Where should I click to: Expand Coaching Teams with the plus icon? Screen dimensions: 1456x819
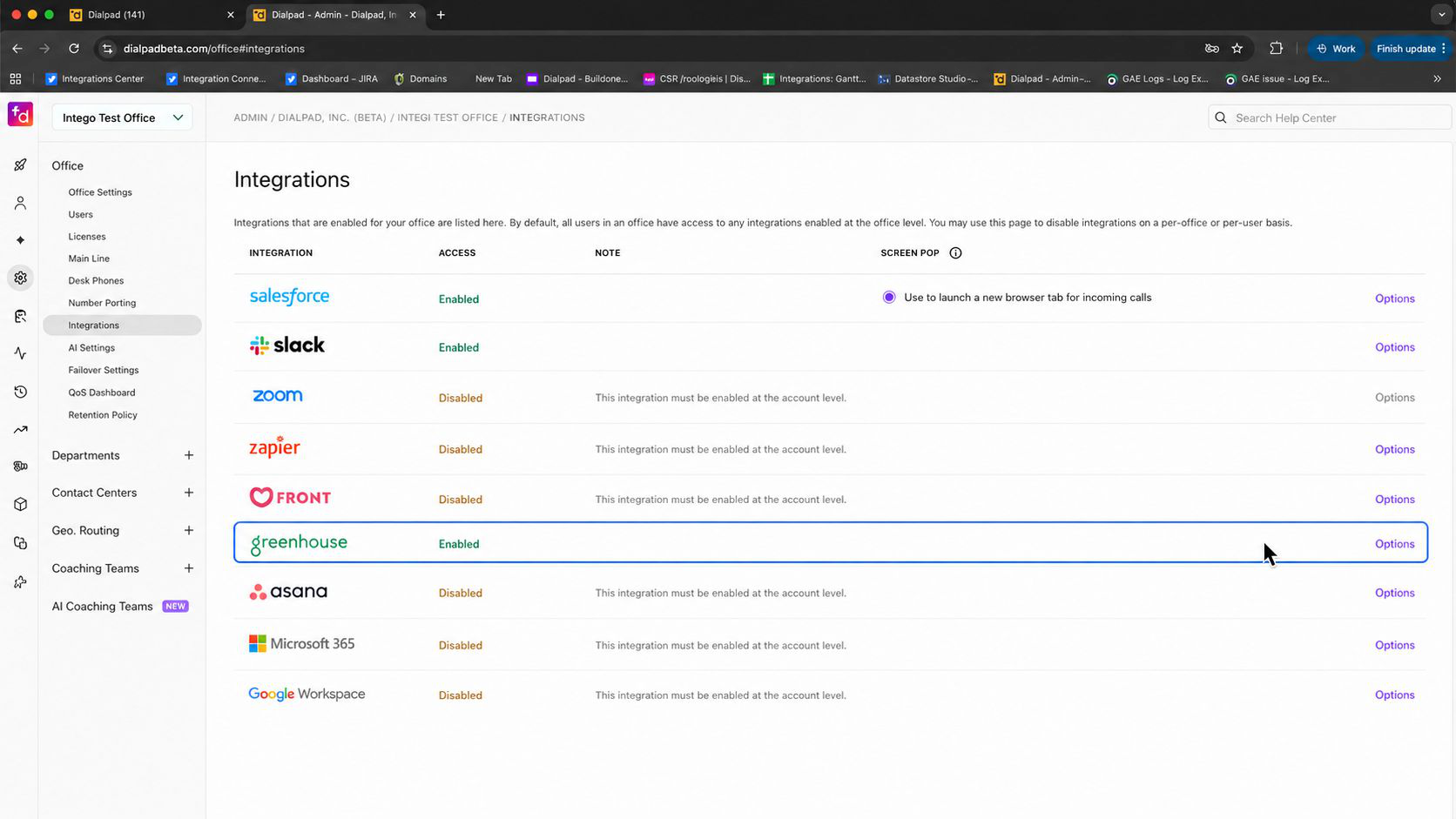coord(189,568)
